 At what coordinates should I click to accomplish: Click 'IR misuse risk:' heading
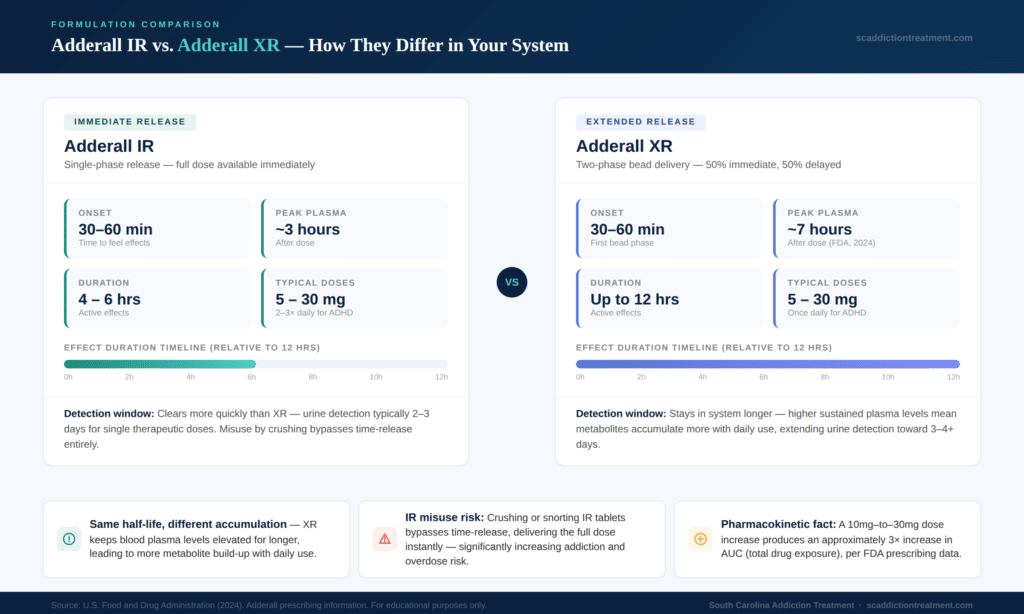pyautogui.click(x=444, y=517)
